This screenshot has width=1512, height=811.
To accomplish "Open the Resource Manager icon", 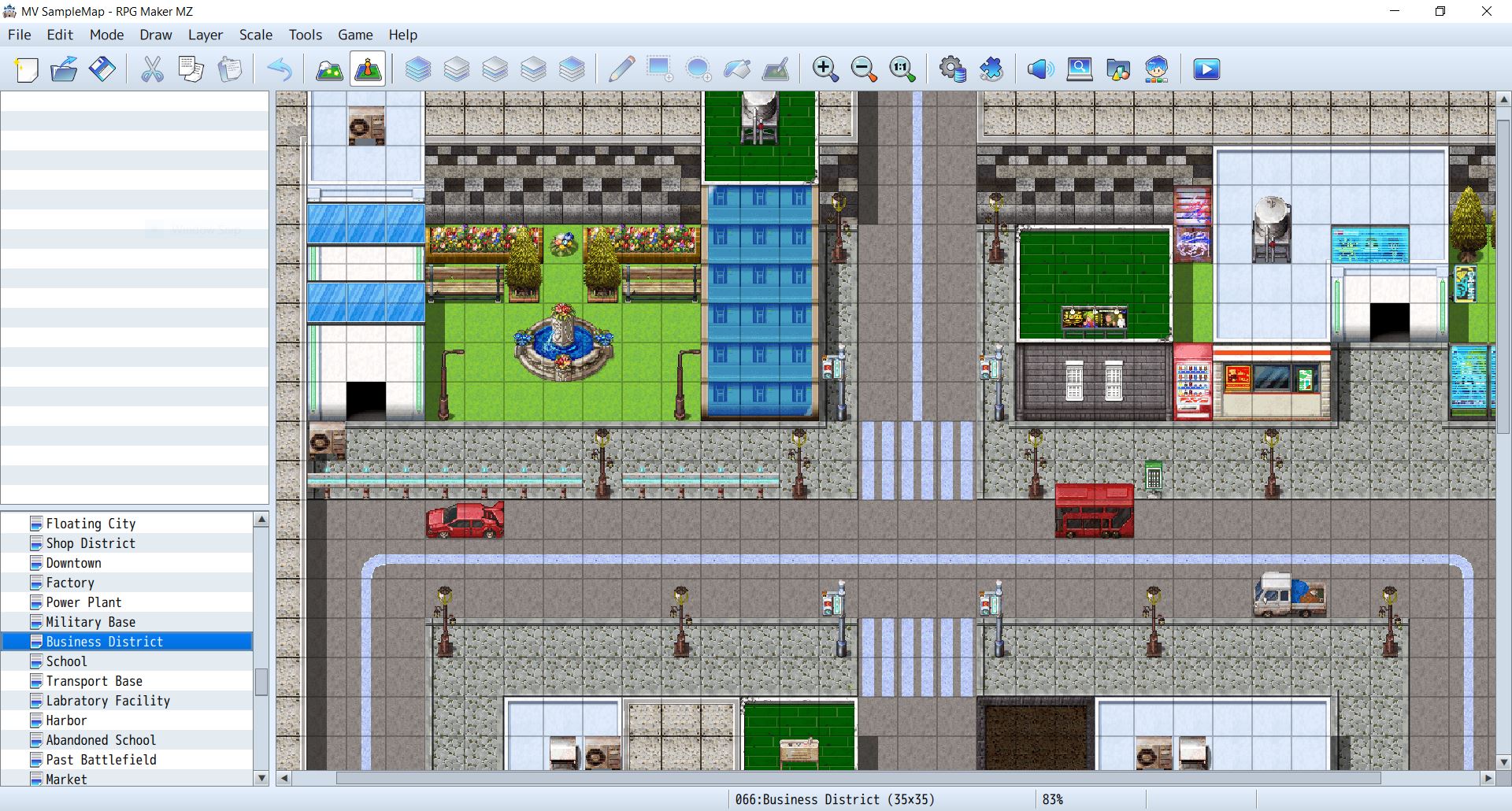I will (1118, 69).
